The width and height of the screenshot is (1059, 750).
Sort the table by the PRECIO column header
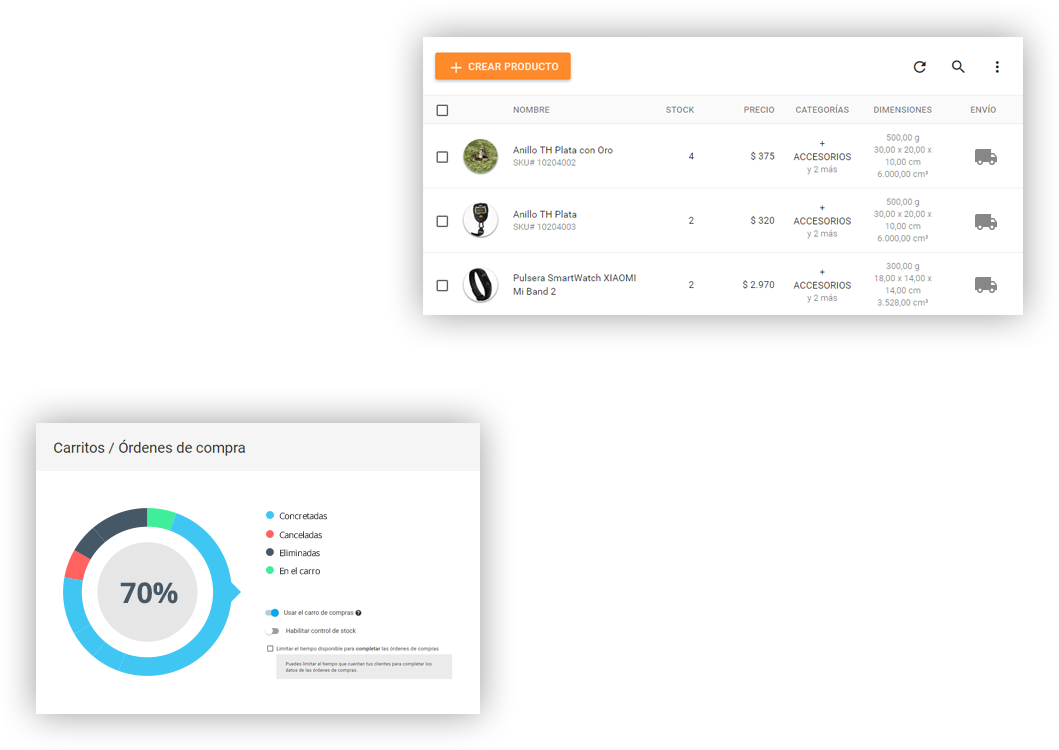click(x=758, y=110)
